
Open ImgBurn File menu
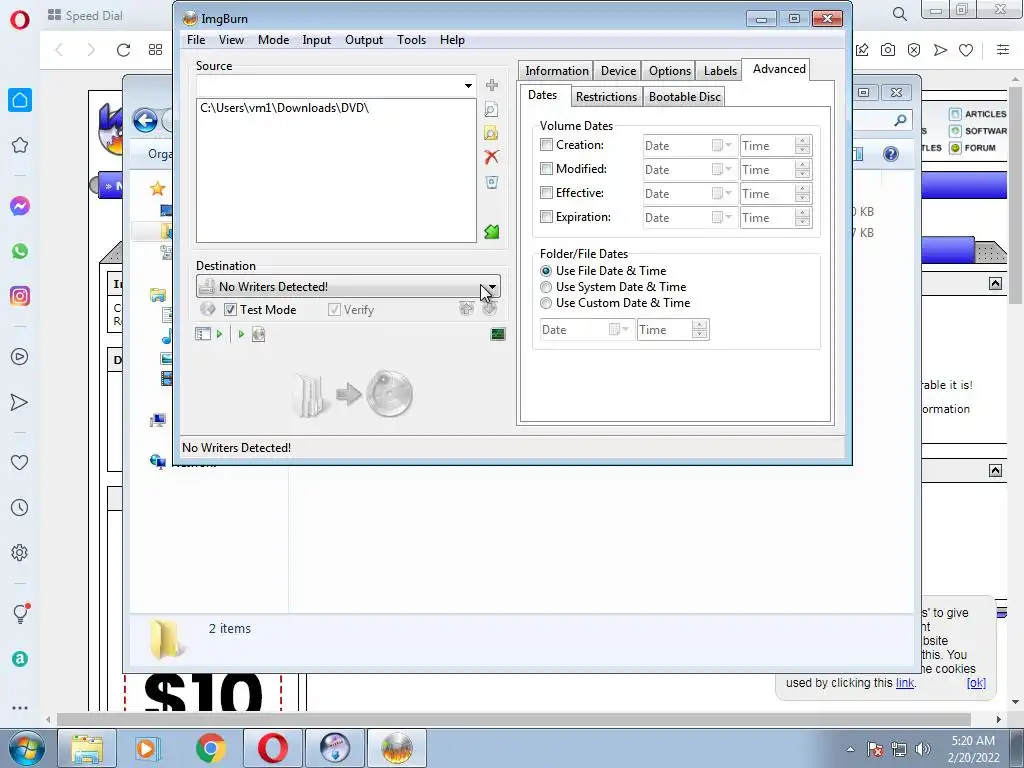[196, 40]
